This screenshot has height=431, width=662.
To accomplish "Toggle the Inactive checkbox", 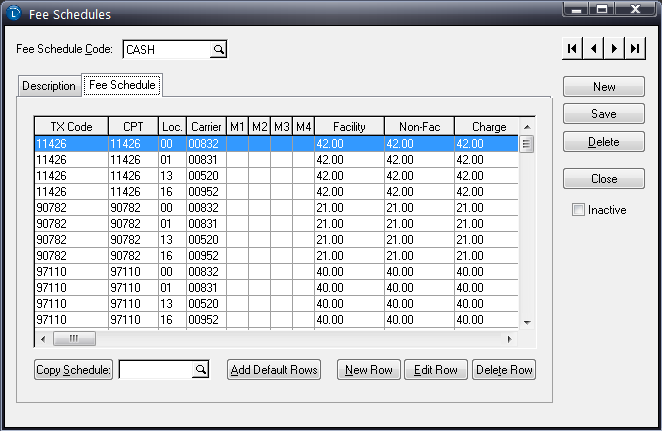I will (578, 209).
